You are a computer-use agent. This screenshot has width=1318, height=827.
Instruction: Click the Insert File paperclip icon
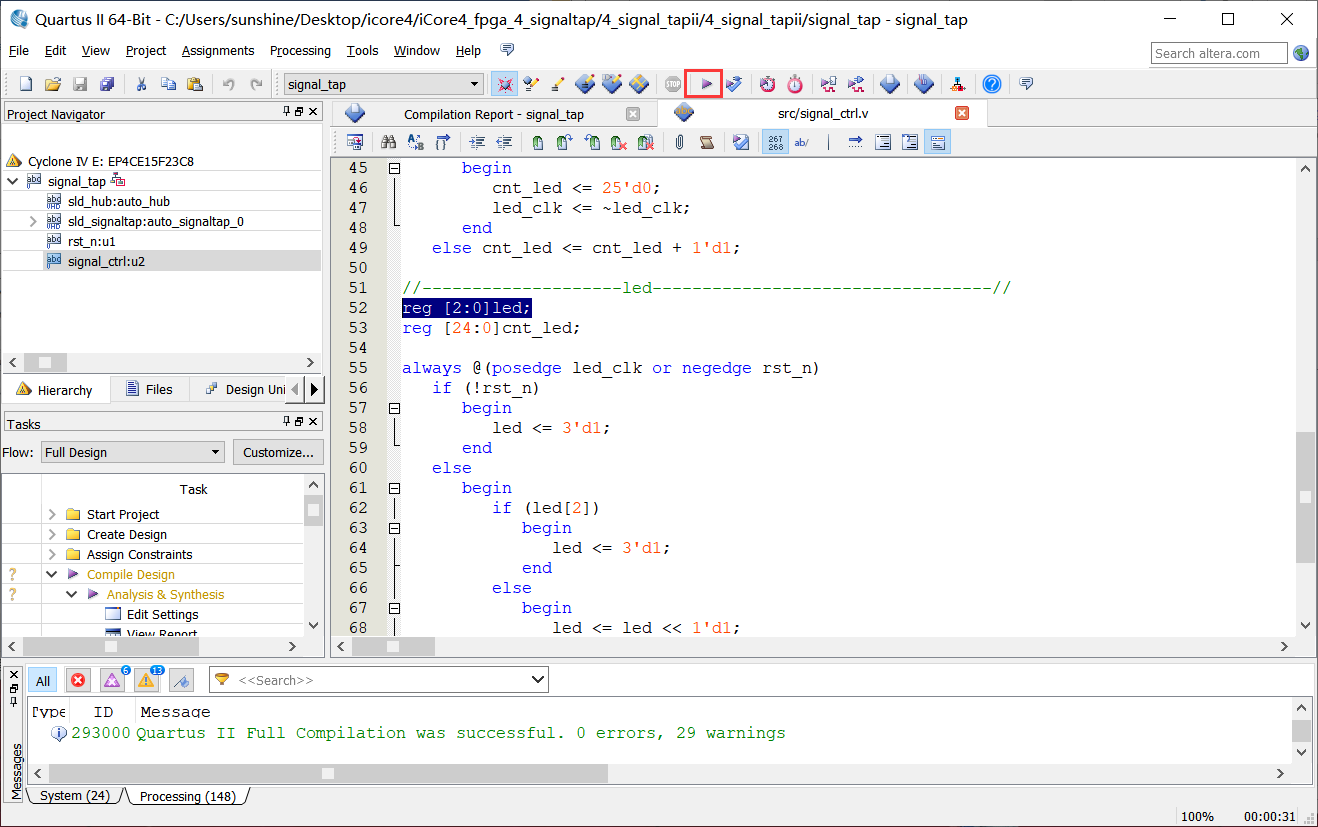pyautogui.click(x=679, y=143)
